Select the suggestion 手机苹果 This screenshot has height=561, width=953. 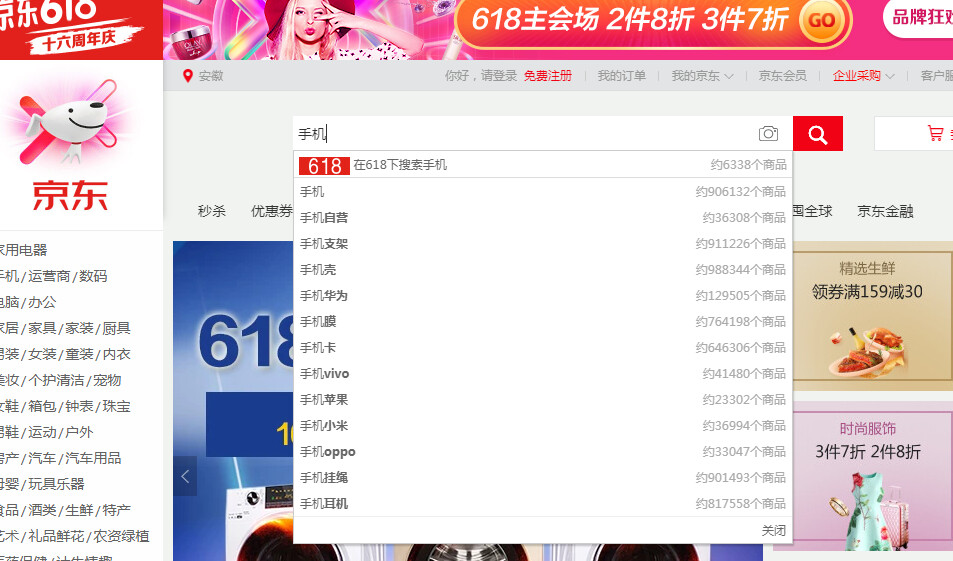[x=543, y=400]
